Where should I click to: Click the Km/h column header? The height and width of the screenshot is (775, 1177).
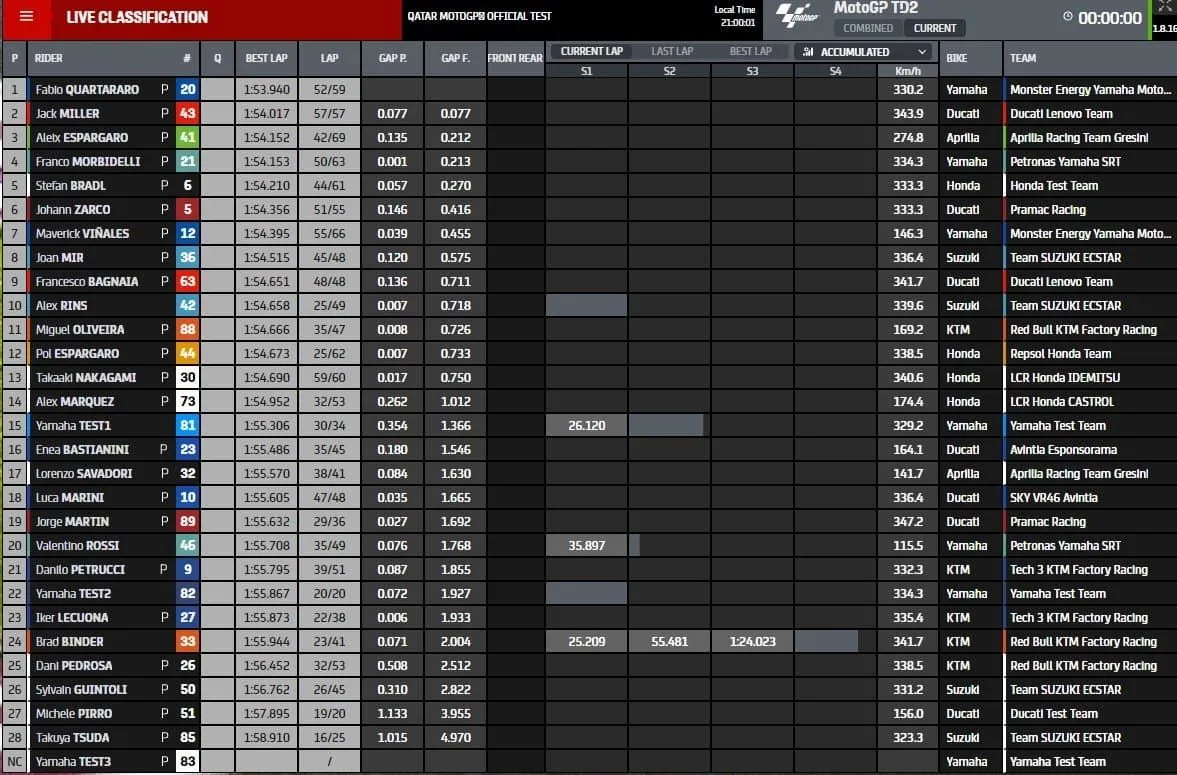pyautogui.click(x=908, y=71)
